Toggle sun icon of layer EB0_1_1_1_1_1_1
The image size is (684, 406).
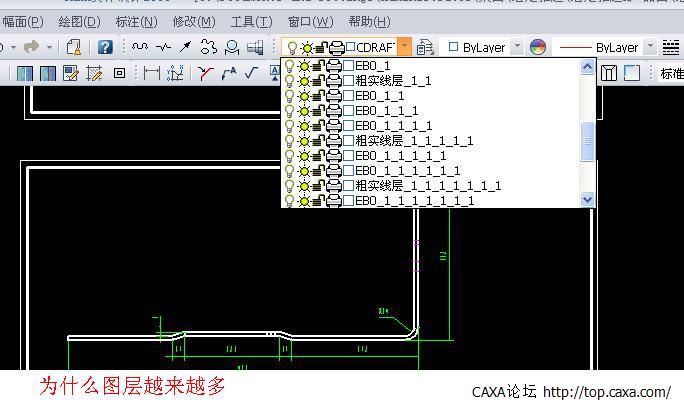[x=304, y=171]
